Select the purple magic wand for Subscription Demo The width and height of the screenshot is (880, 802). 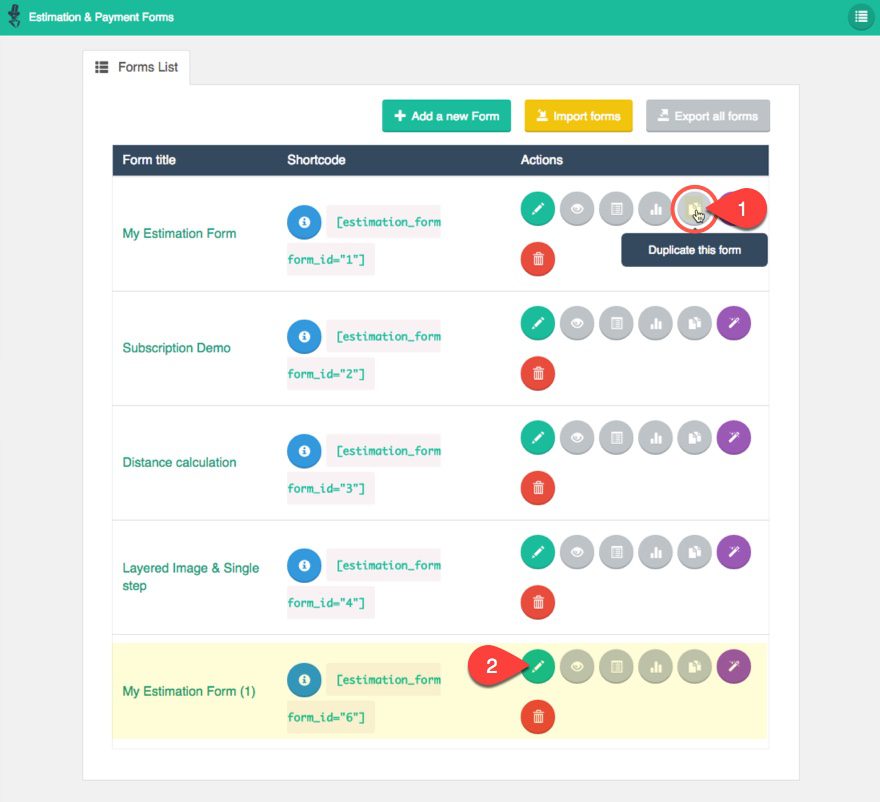pos(733,323)
